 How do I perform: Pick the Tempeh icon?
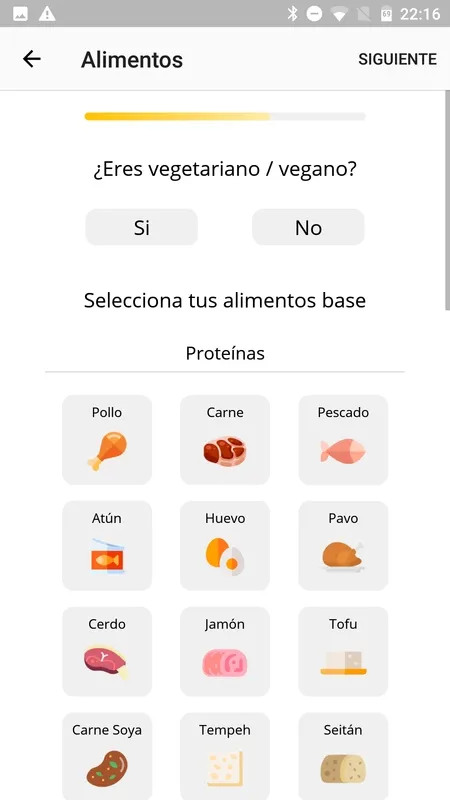pyautogui.click(x=225, y=768)
